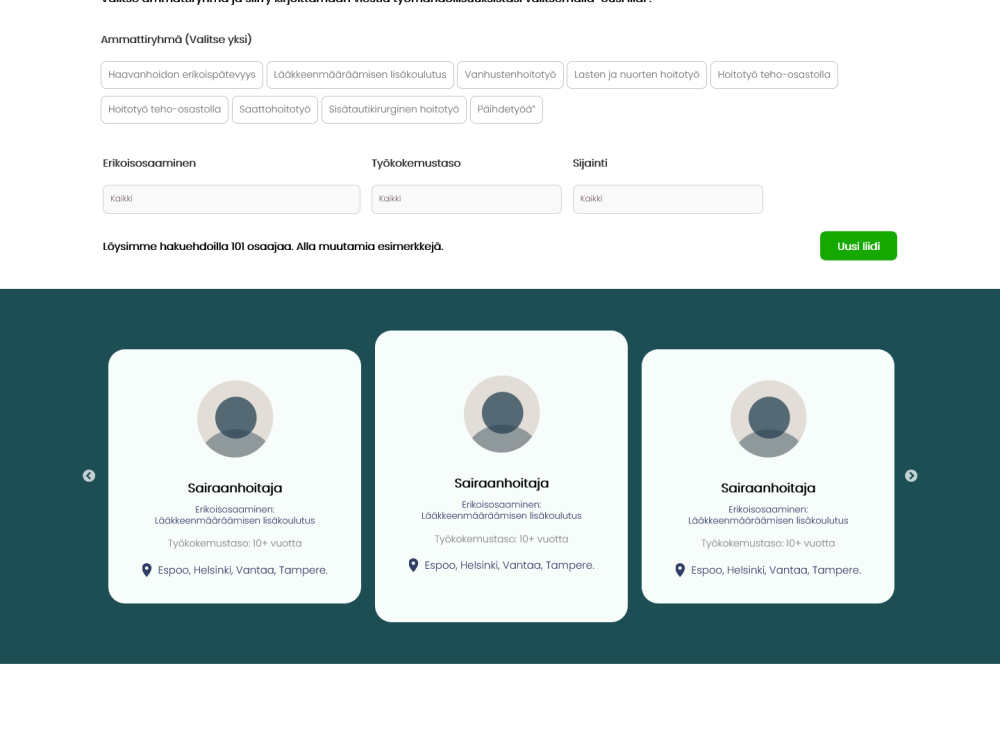The width and height of the screenshot is (1000, 750).
Task: Click the location pin on the right Sairaanhoitaja card
Action: pos(680,569)
